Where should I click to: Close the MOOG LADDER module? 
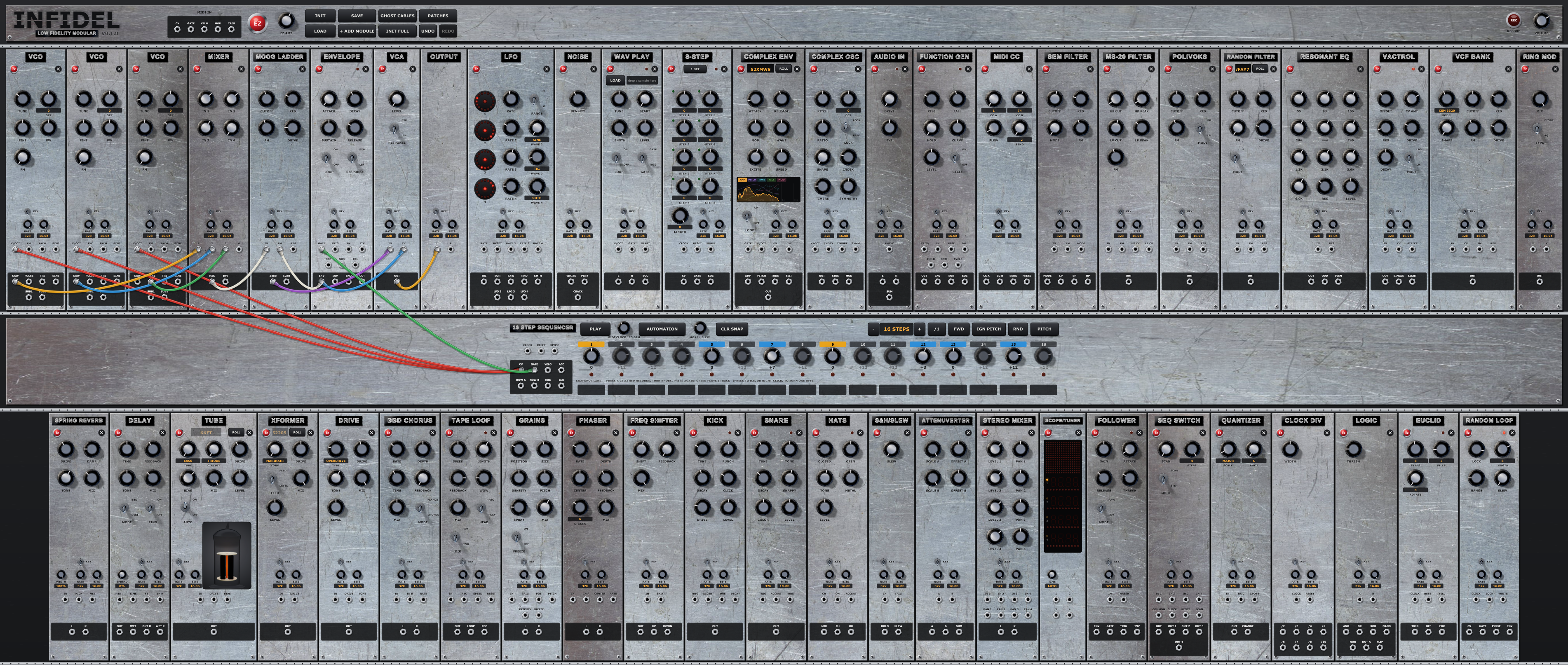[x=303, y=69]
